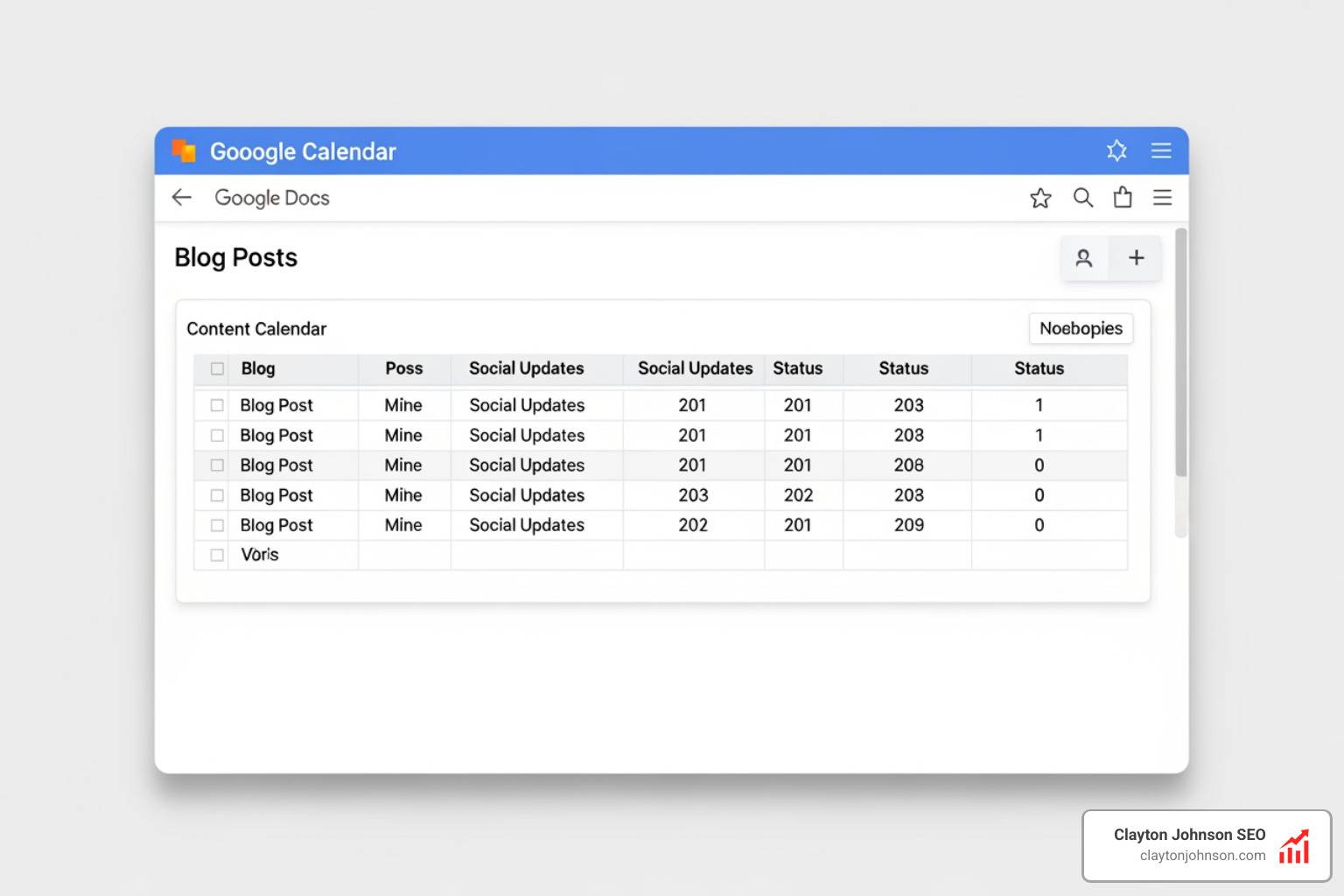The image size is (1344, 896).
Task: Check the first Blog Post row checkbox
Action: point(217,406)
